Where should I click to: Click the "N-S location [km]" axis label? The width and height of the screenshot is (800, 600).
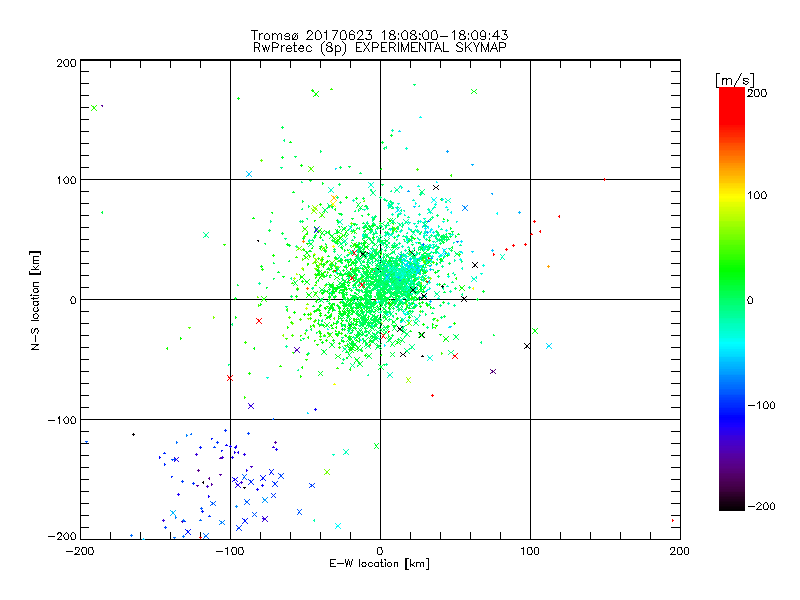[x=35, y=300]
